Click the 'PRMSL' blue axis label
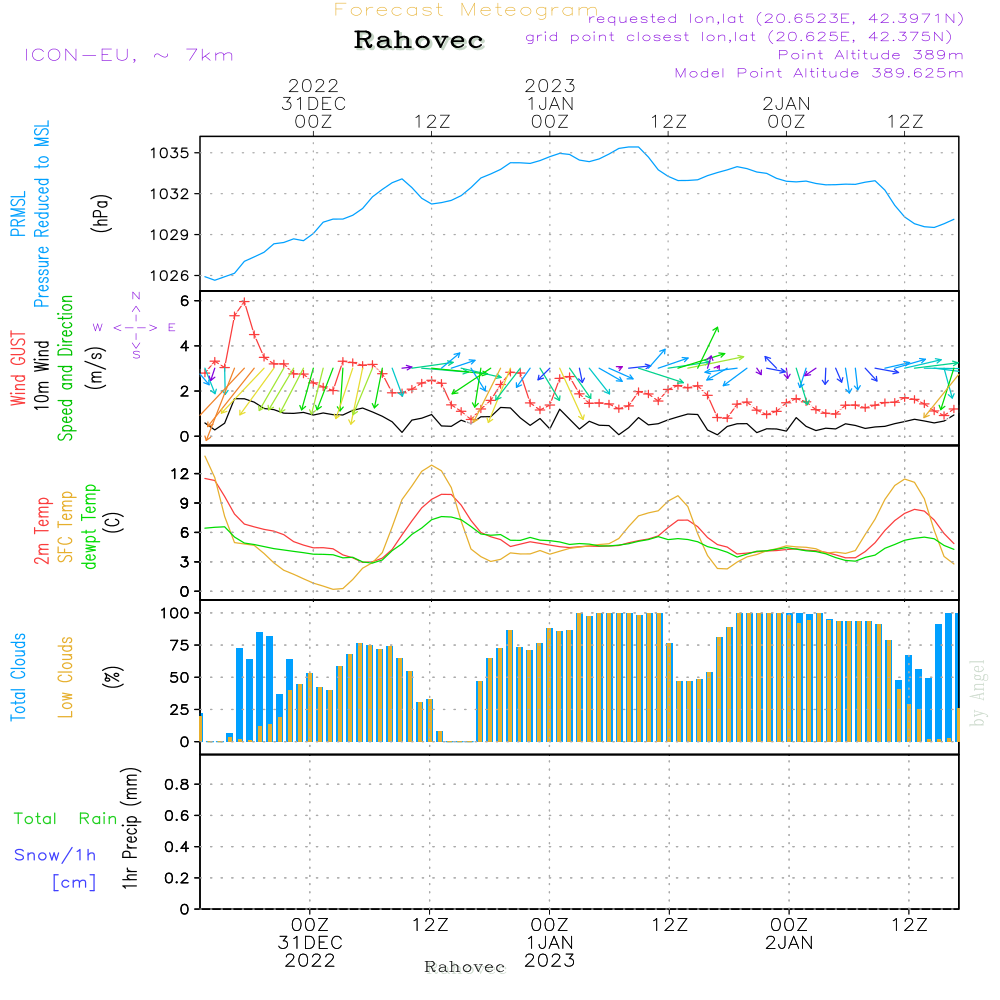Viewport: 1000px width, 1000px height. [x=18, y=213]
